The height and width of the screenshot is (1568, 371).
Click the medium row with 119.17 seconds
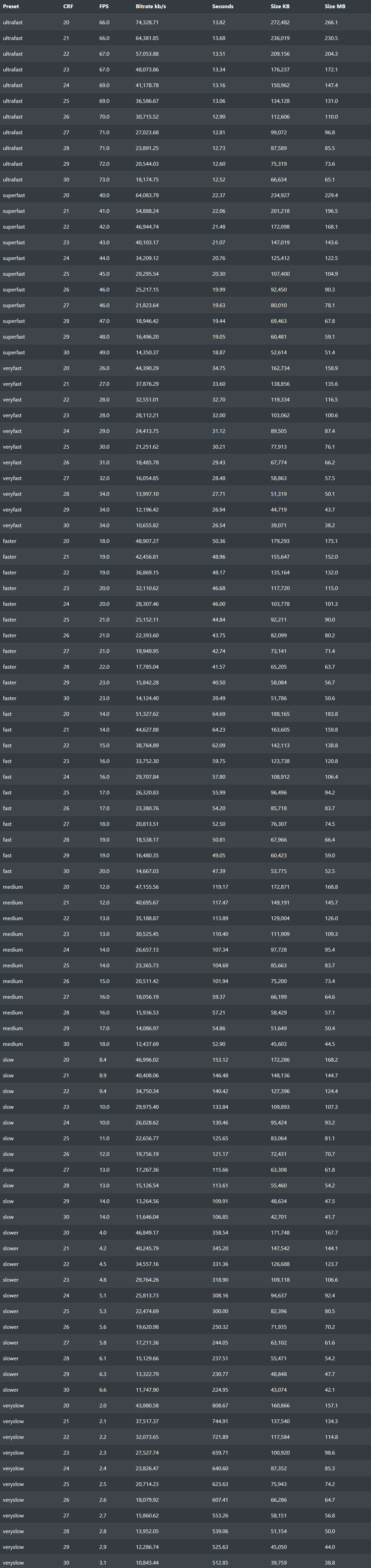click(185, 887)
